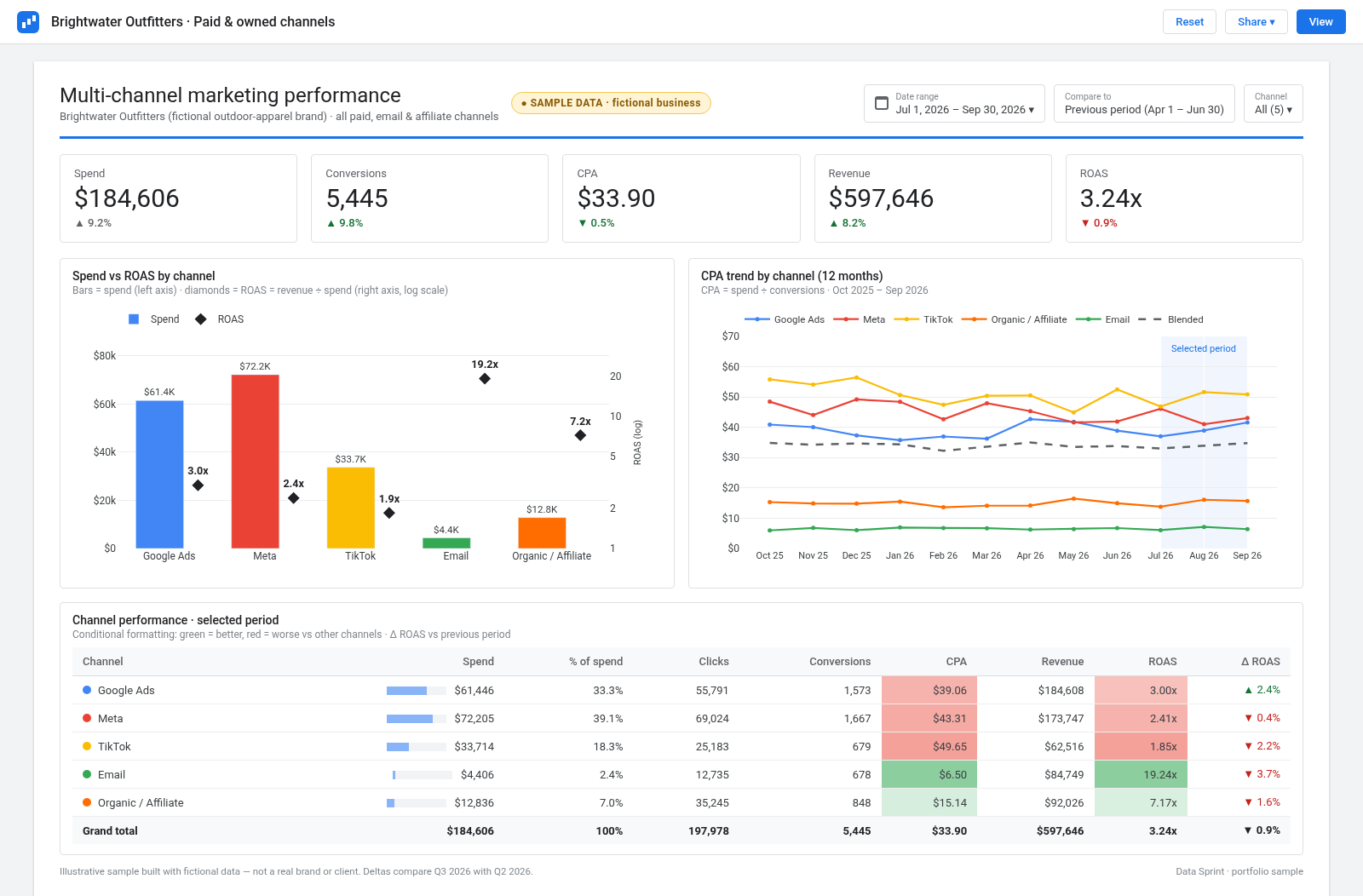
Task: Click the Google Ads 3.0x diamond marker
Action: (x=198, y=485)
